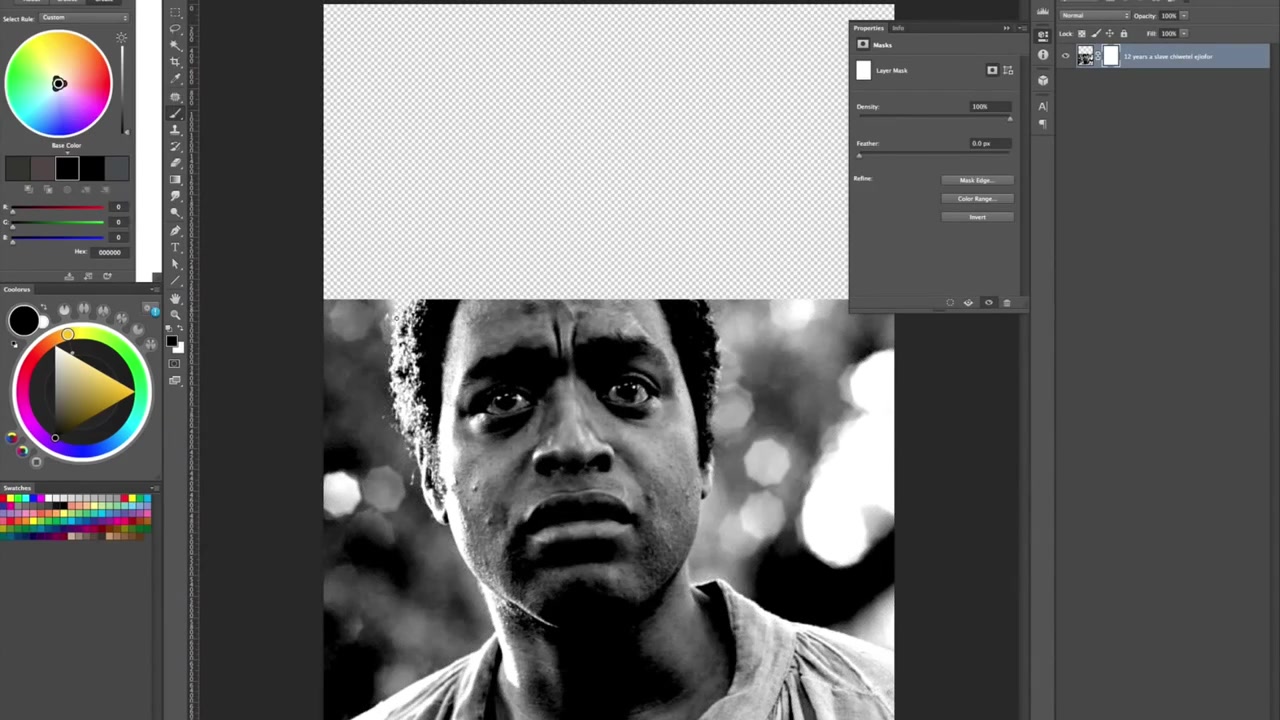Select the Crop tool
Image resolution: width=1280 pixels, height=720 pixels.
tap(175, 61)
